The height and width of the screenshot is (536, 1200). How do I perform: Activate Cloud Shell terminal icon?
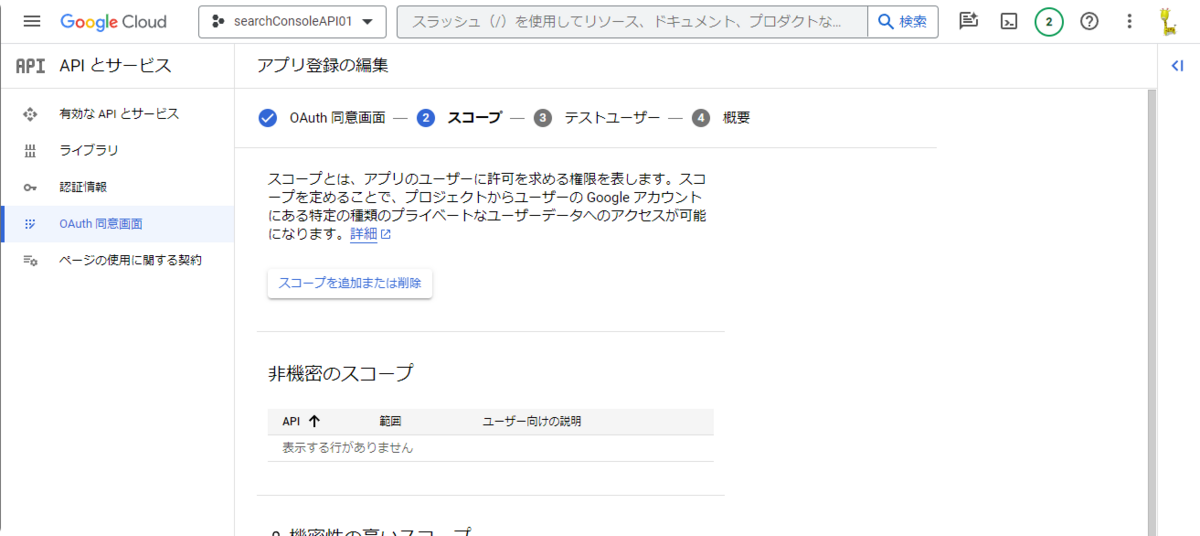coord(1009,21)
